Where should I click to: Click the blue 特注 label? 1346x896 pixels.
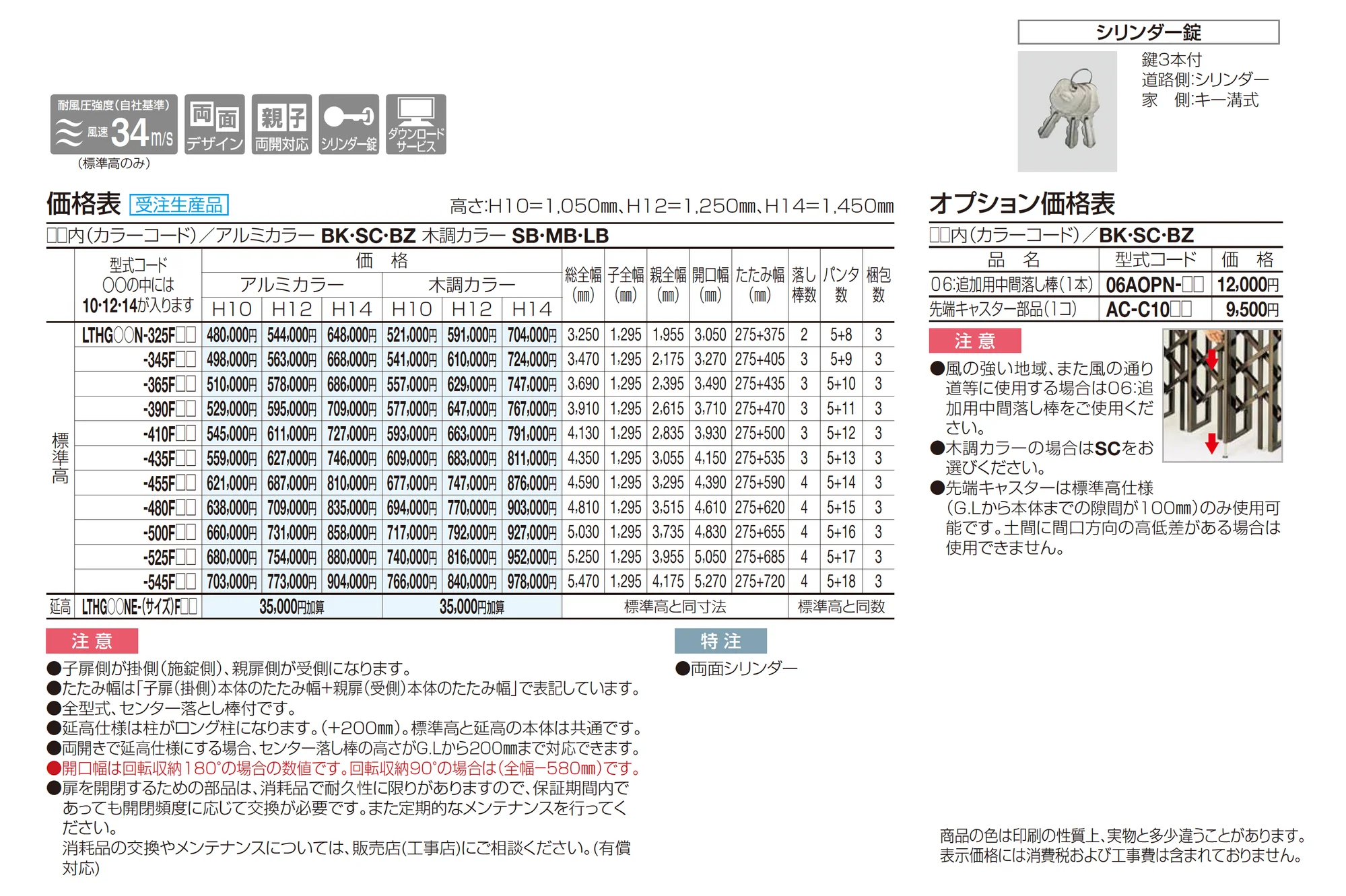(720, 641)
